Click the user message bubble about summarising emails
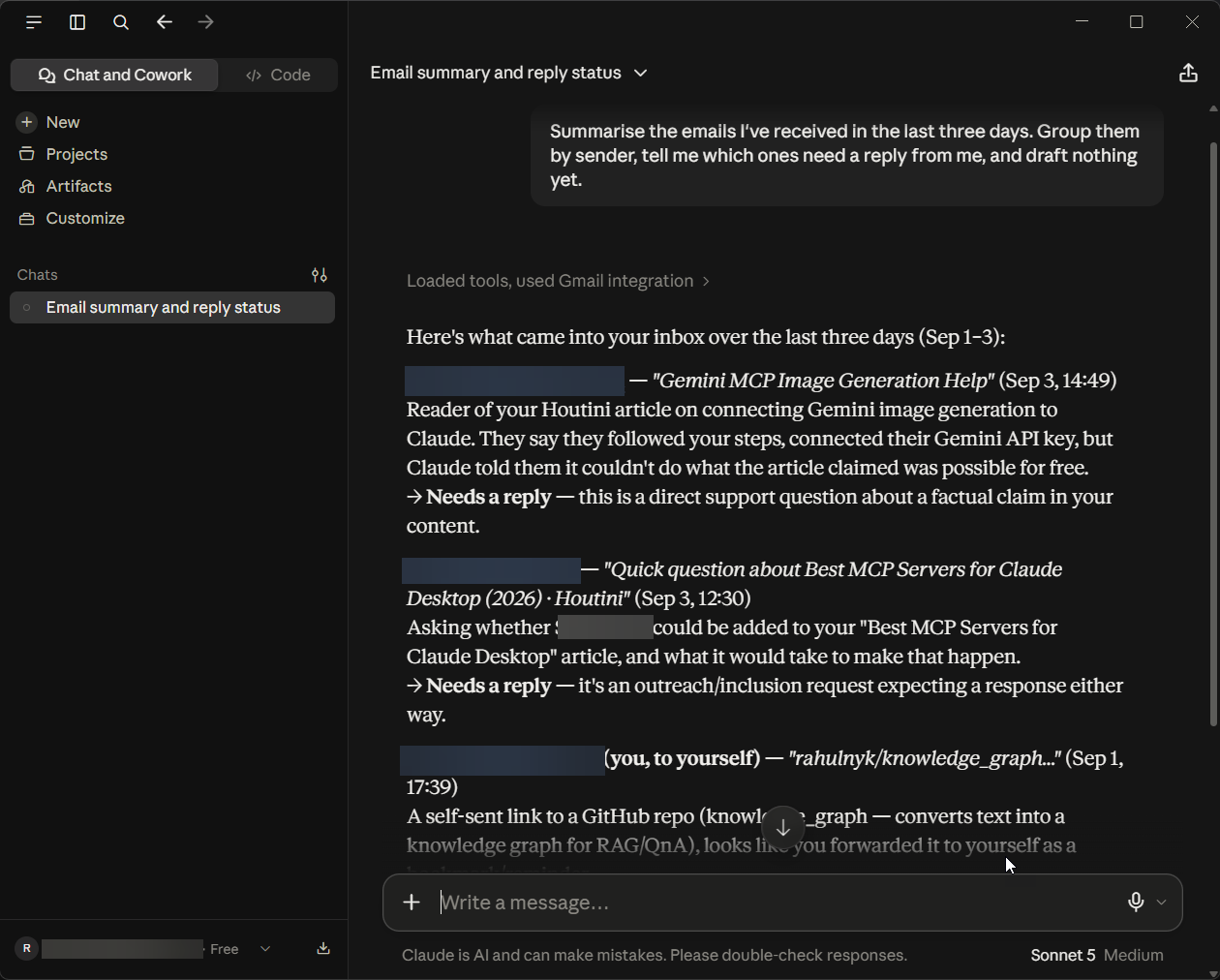 coord(847,156)
